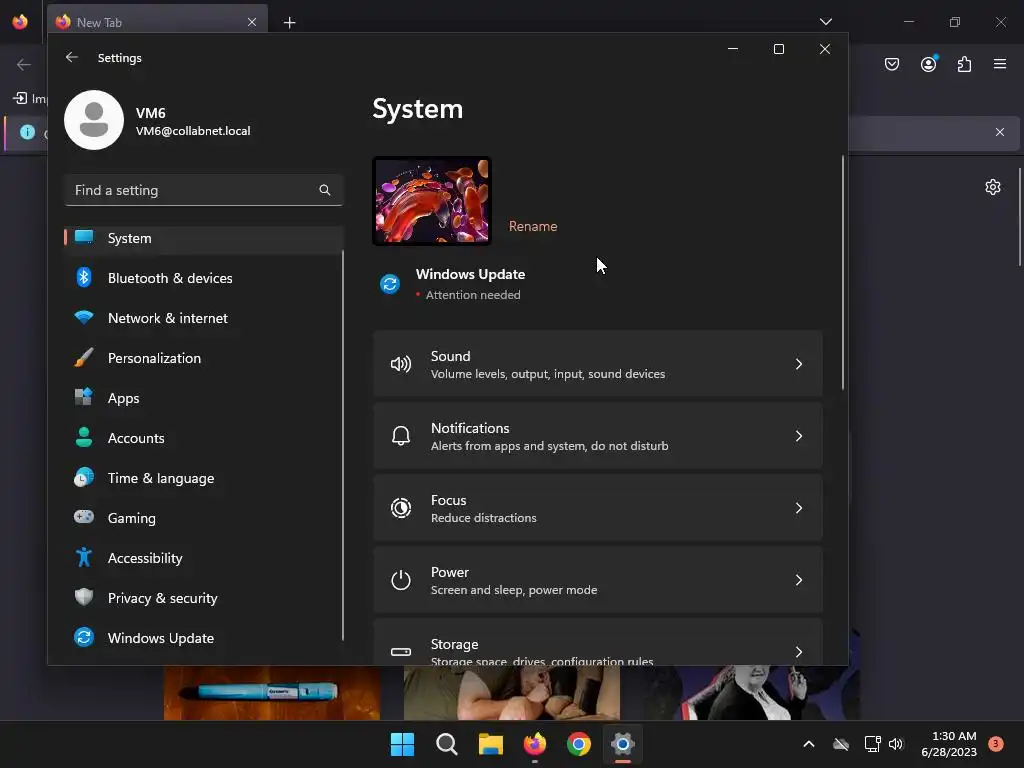Select Personalization category
This screenshot has height=768, width=1024.
pos(204,358)
